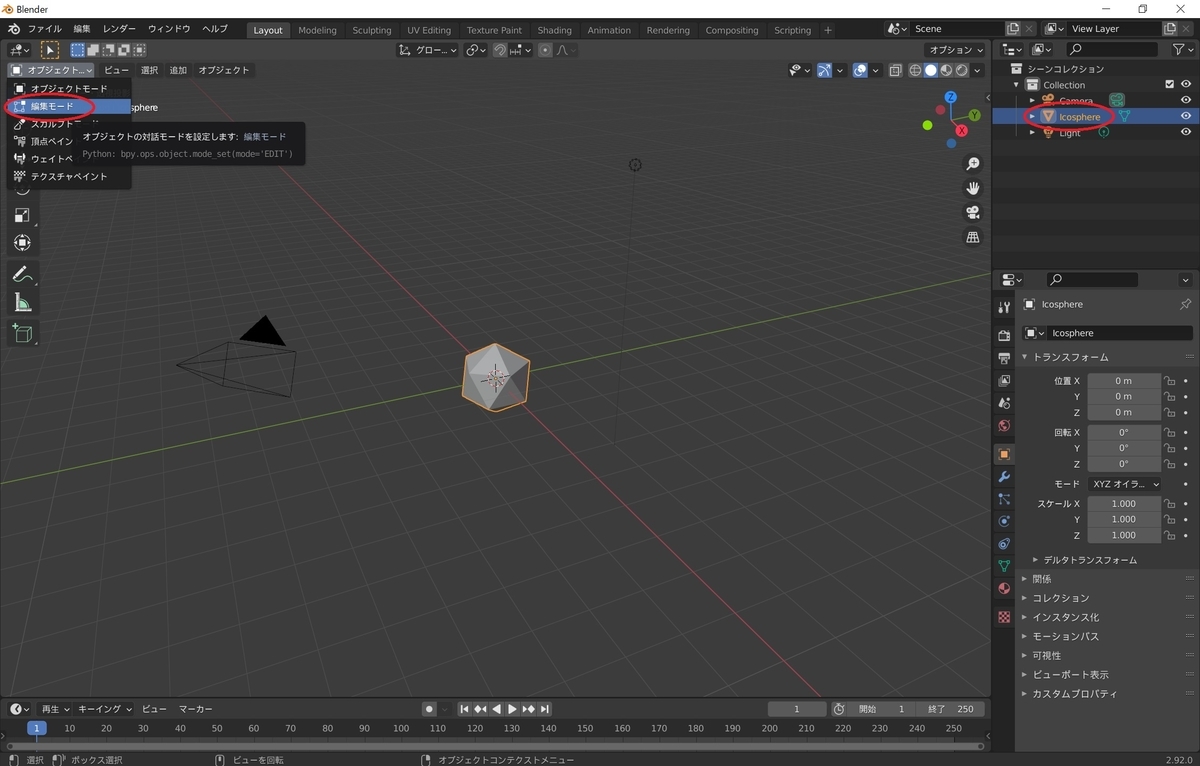Collapse the トランスフォーム panel
This screenshot has height=766, width=1200.
tap(1070, 357)
